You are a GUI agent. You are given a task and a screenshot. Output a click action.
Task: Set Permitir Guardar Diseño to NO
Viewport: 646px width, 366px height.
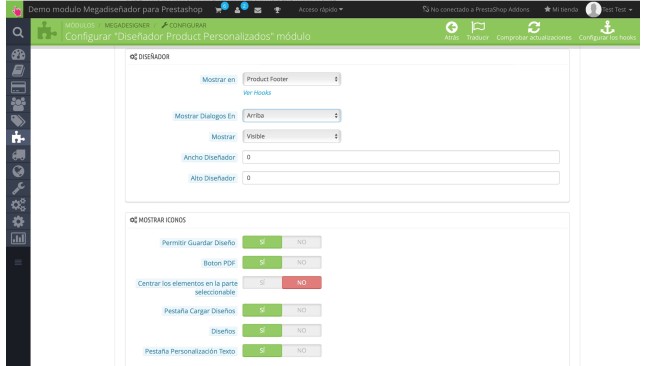click(x=302, y=242)
